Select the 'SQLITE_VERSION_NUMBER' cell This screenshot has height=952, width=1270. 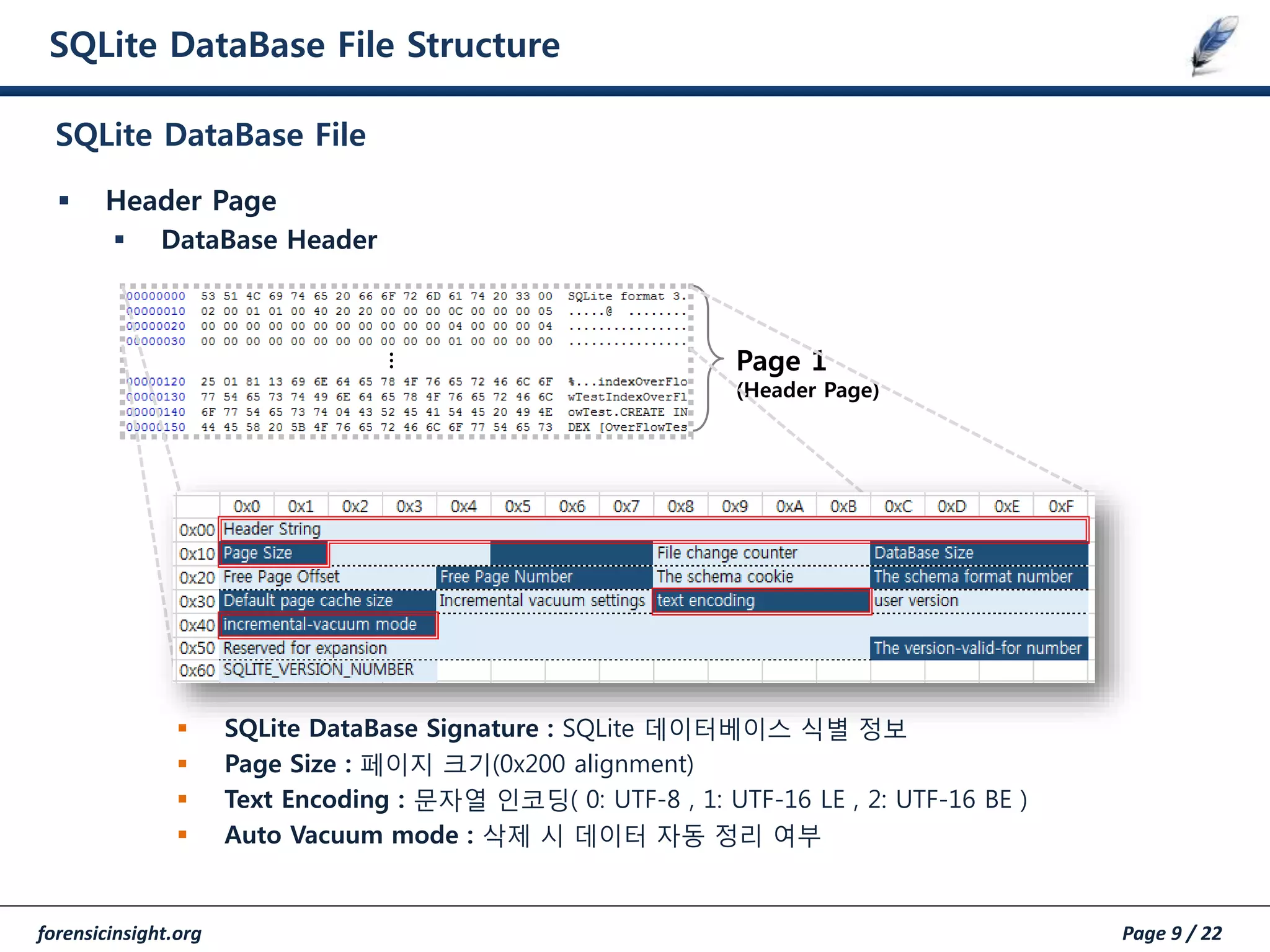pyautogui.click(x=328, y=671)
